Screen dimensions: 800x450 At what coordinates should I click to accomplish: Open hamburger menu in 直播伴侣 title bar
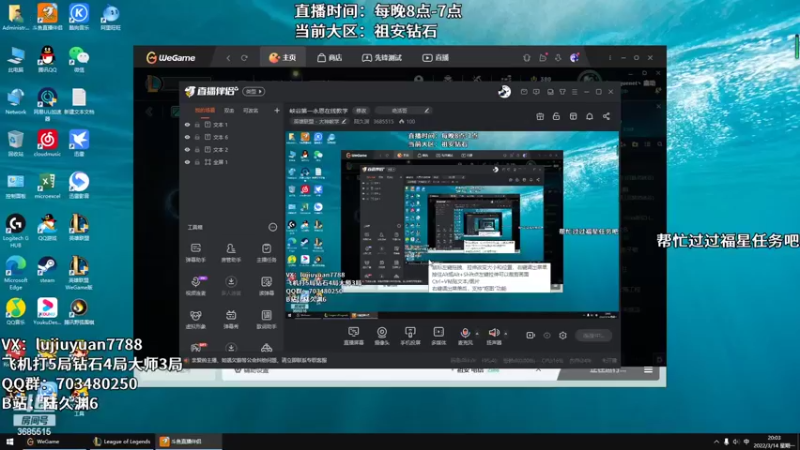click(x=574, y=92)
